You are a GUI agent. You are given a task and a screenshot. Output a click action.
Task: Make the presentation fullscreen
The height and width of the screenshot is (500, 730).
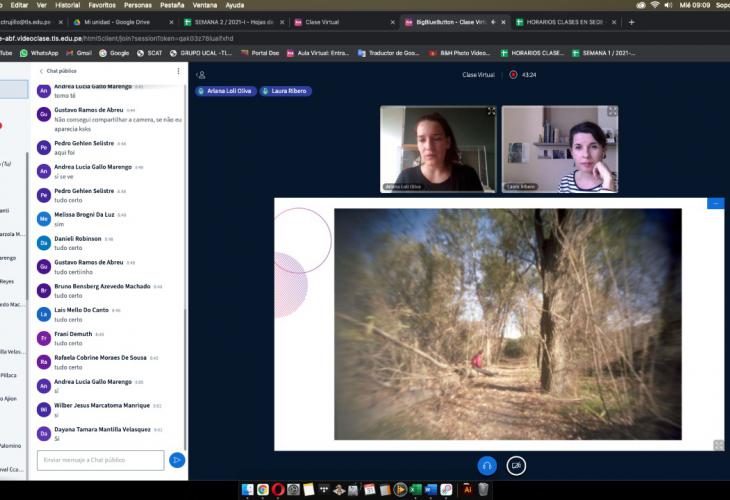click(x=718, y=445)
